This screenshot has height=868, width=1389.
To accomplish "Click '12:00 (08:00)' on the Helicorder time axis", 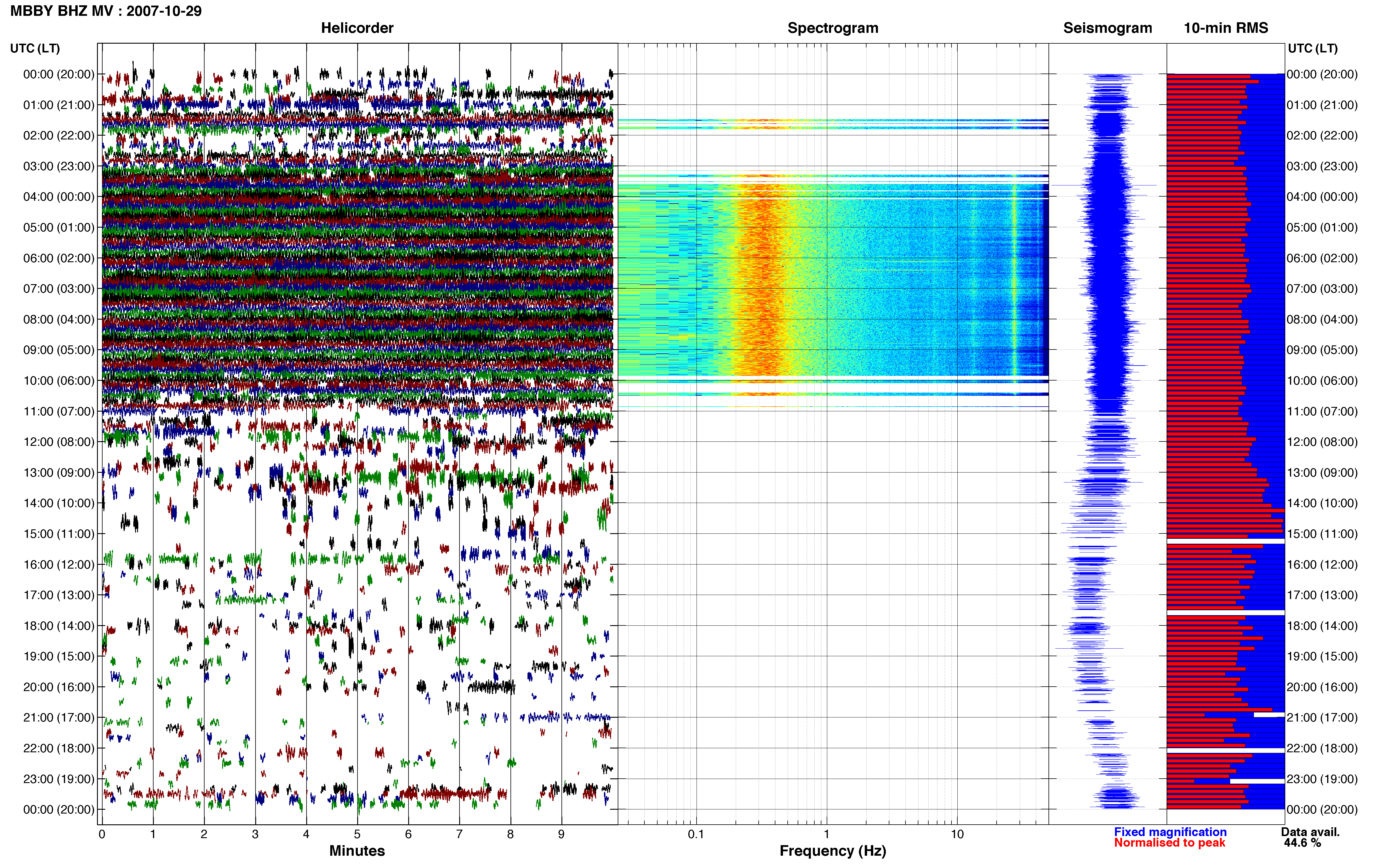I will tap(59, 442).
